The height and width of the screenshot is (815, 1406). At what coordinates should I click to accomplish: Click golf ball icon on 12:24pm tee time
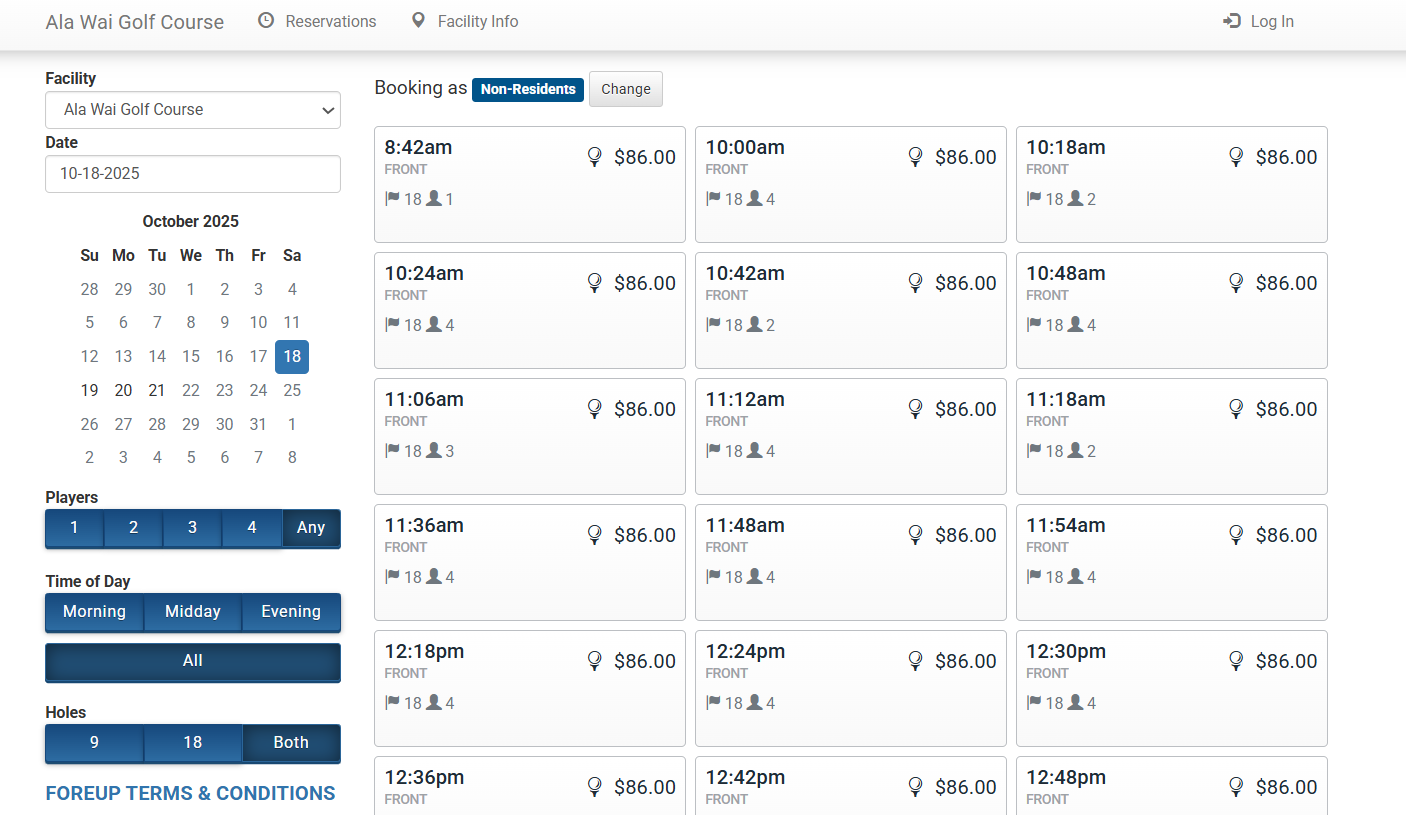(915, 661)
